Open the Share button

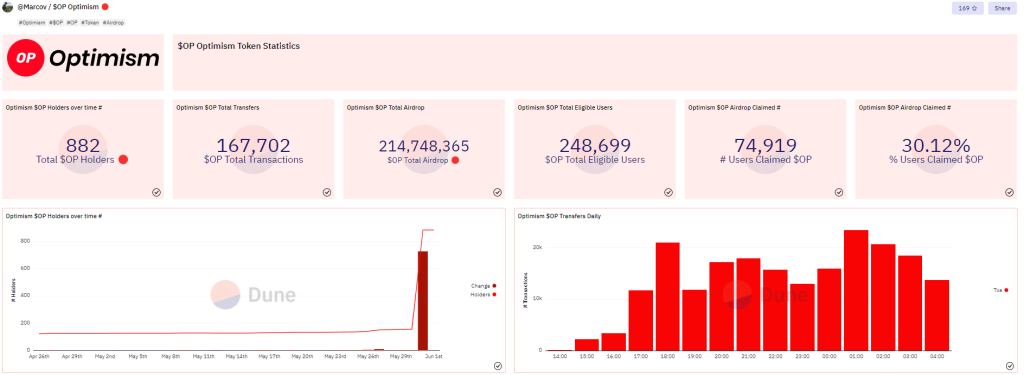pyautogui.click(x=1002, y=8)
